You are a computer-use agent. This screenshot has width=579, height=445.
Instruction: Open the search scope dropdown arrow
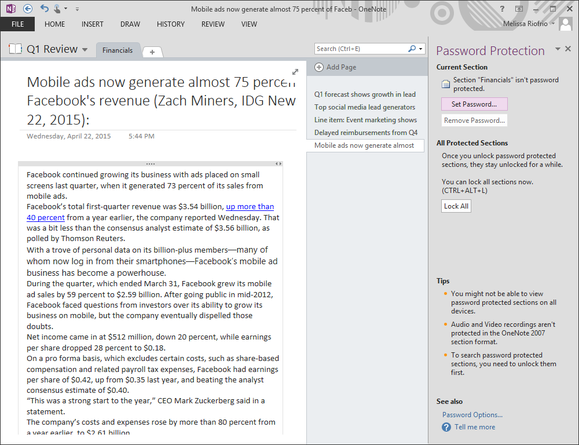[421, 49]
